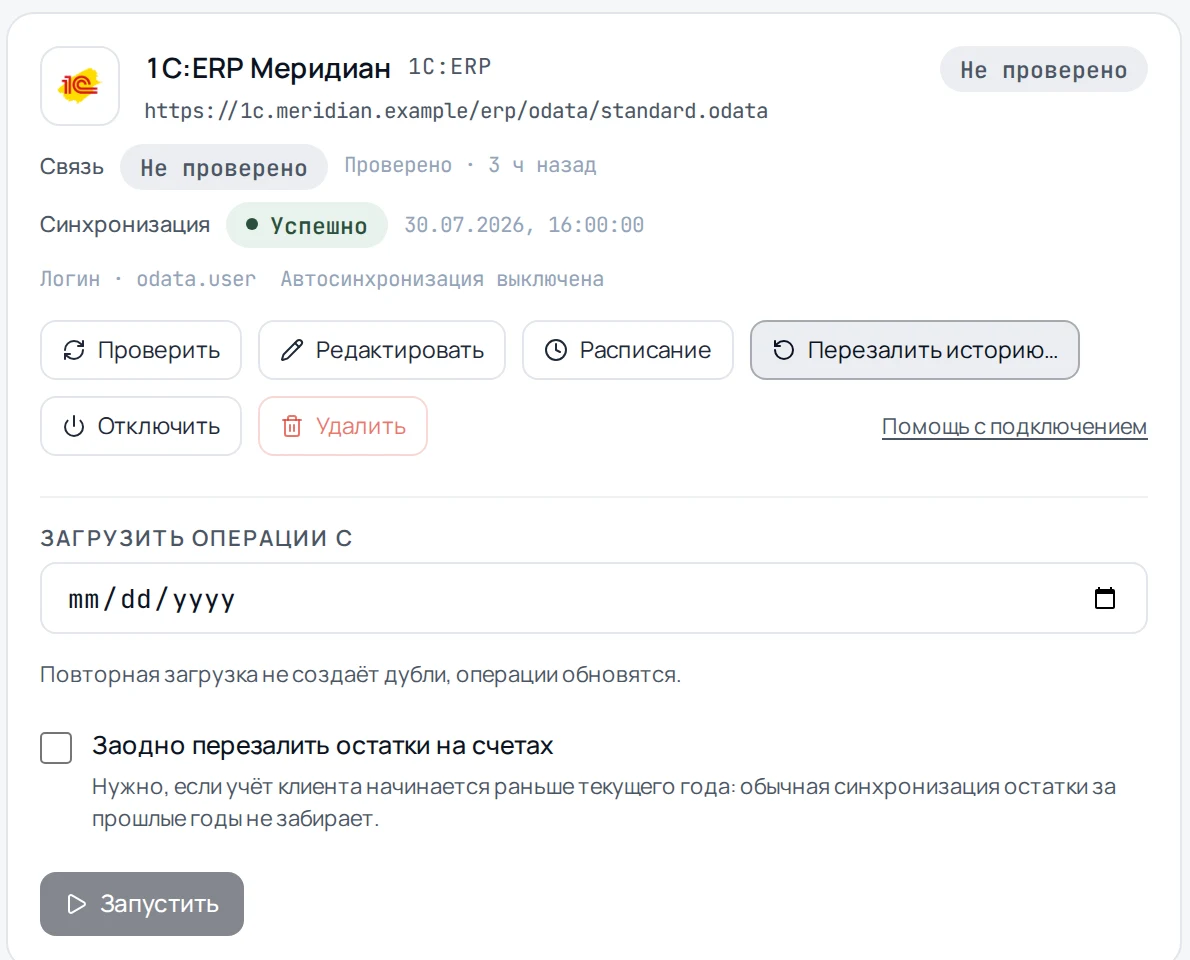Click the hint Повторная загрузка не создаёт дубли
This screenshot has width=1190, height=960.
[x=360, y=675]
